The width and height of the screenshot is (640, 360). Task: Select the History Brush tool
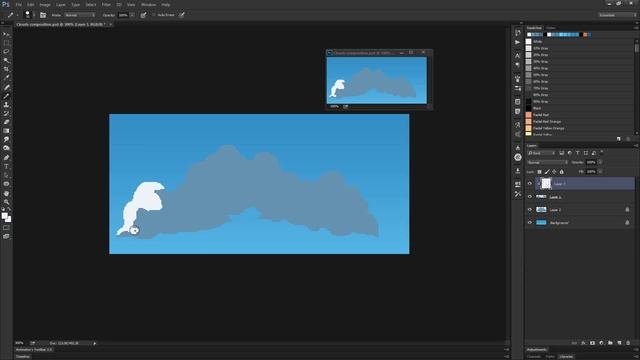coord(6,113)
